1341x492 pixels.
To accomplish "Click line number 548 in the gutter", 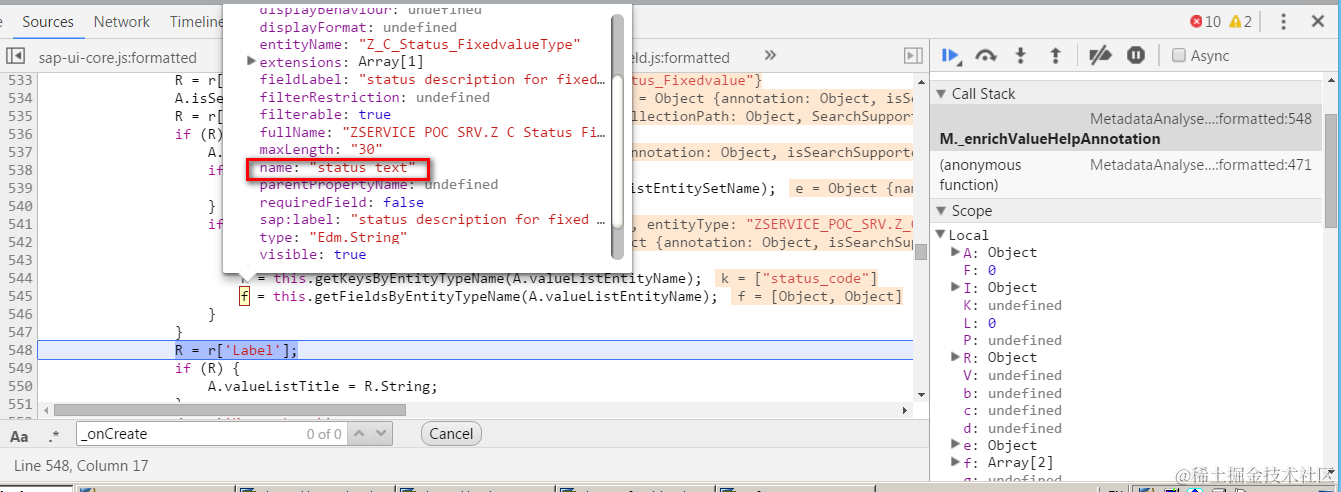I will tap(18, 349).
